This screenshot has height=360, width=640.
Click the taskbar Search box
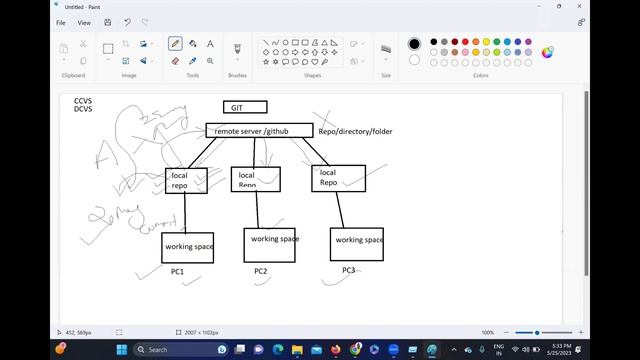coord(181,350)
